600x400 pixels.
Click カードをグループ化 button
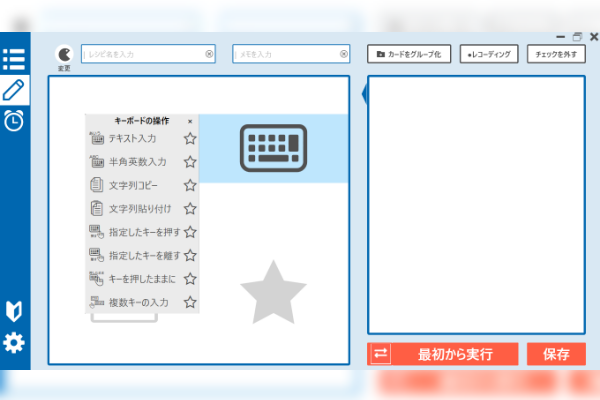pyautogui.click(x=409, y=54)
